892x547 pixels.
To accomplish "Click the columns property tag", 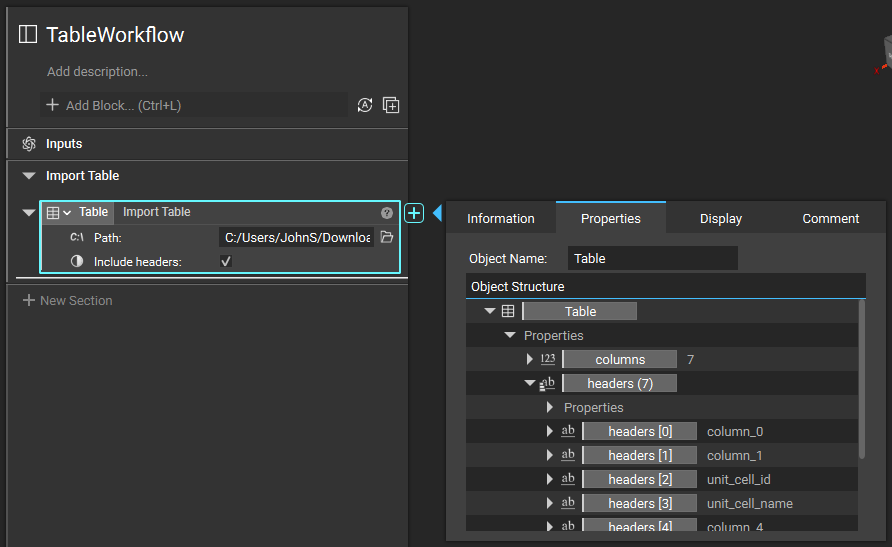I will (x=620, y=359).
